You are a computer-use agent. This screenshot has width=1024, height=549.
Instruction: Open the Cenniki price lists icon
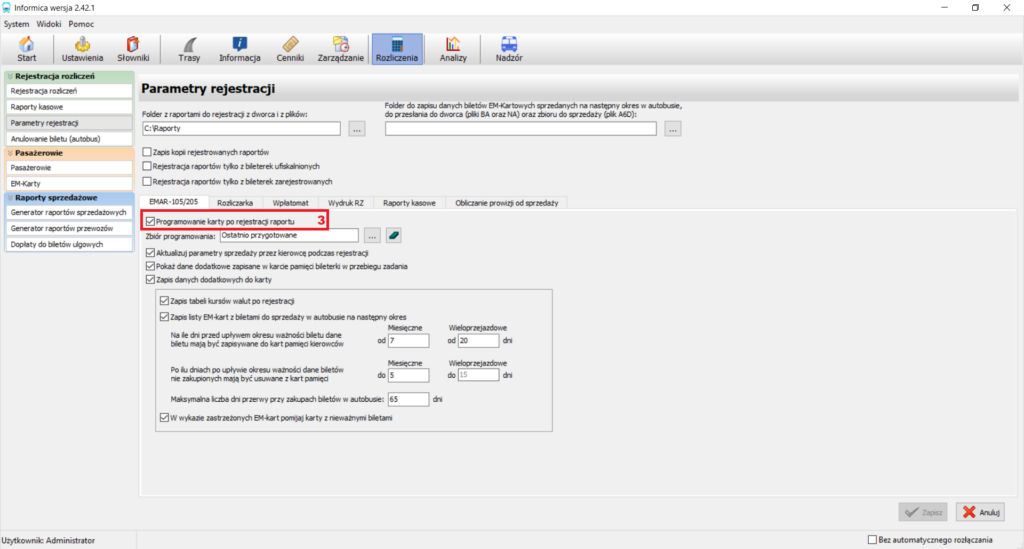pos(290,50)
